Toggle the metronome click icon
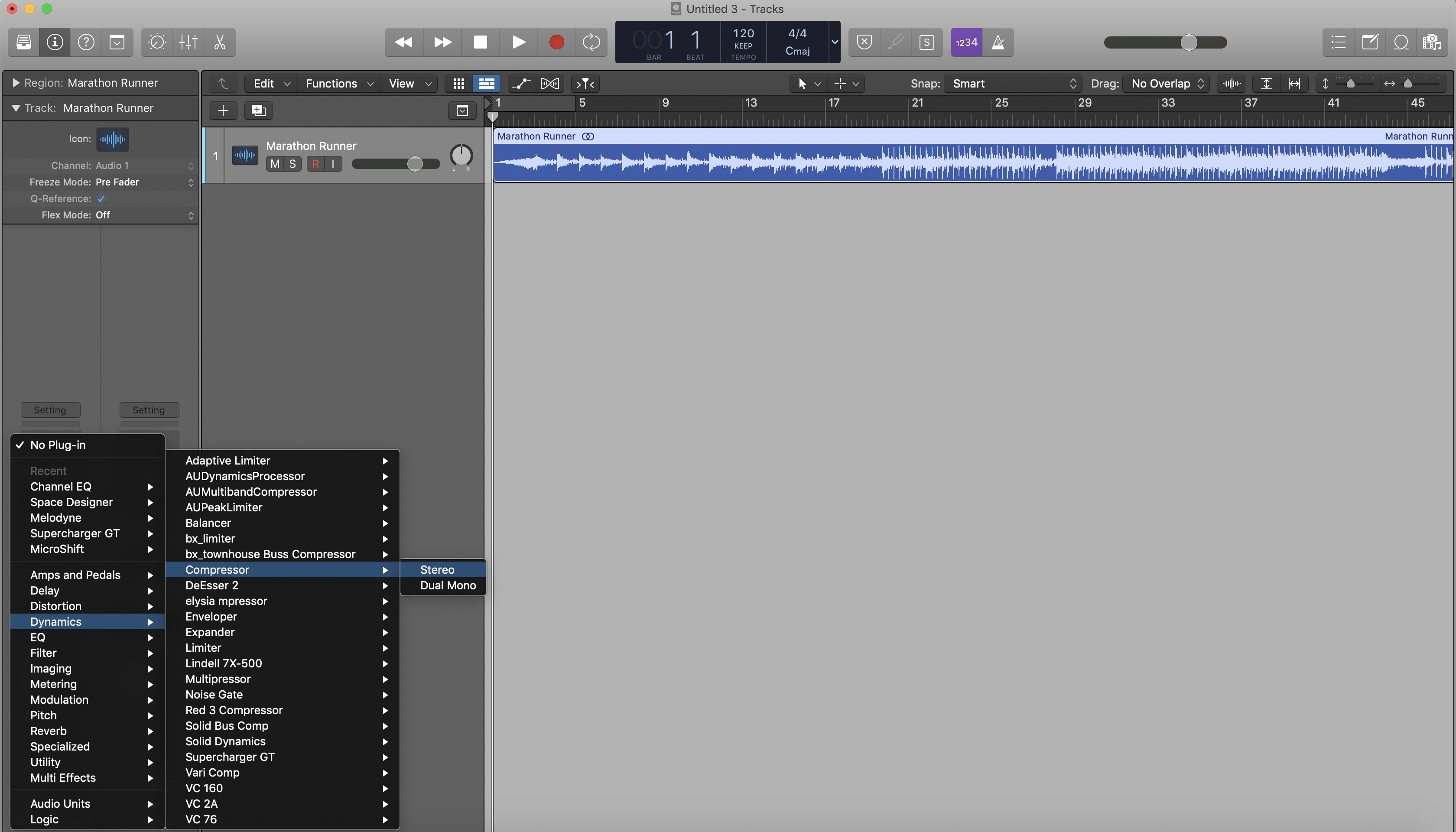 998,42
